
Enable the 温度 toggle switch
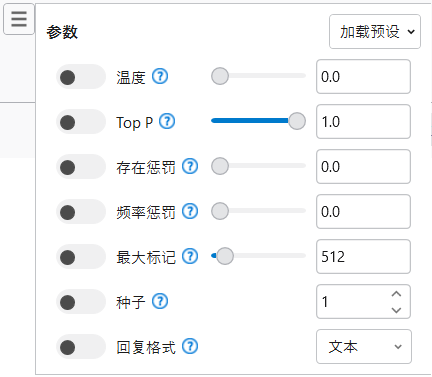[81, 77]
